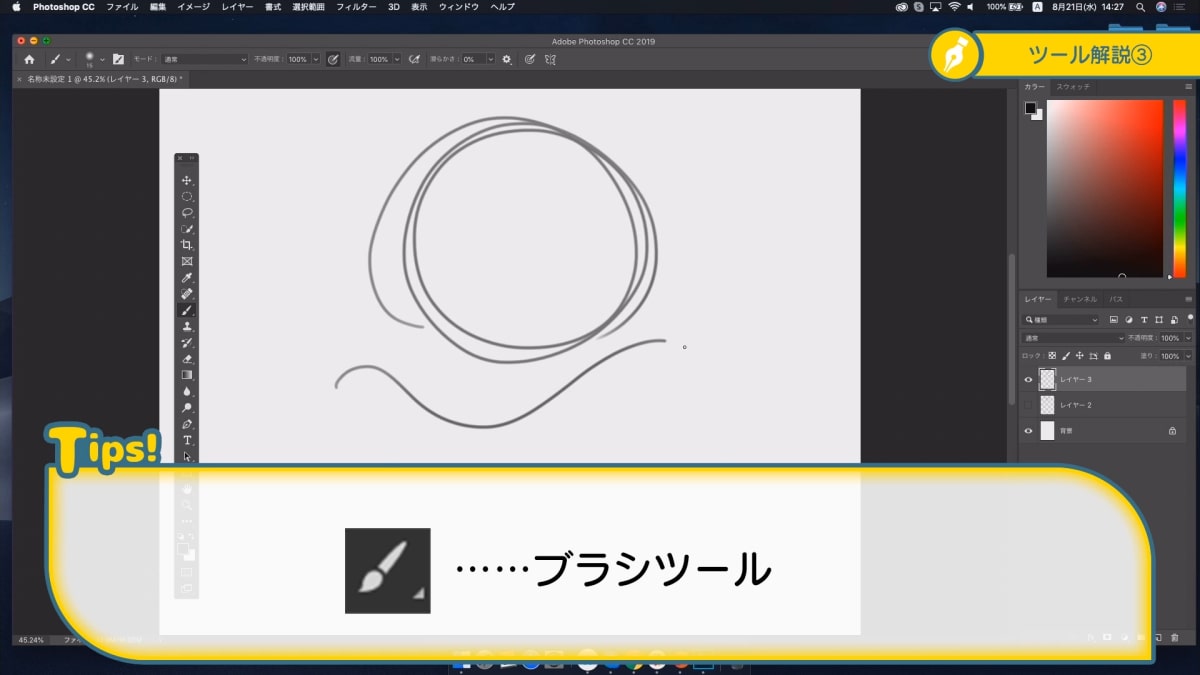The width and height of the screenshot is (1200, 675).
Task: Switch to the パス tab
Action: pos(1116,299)
